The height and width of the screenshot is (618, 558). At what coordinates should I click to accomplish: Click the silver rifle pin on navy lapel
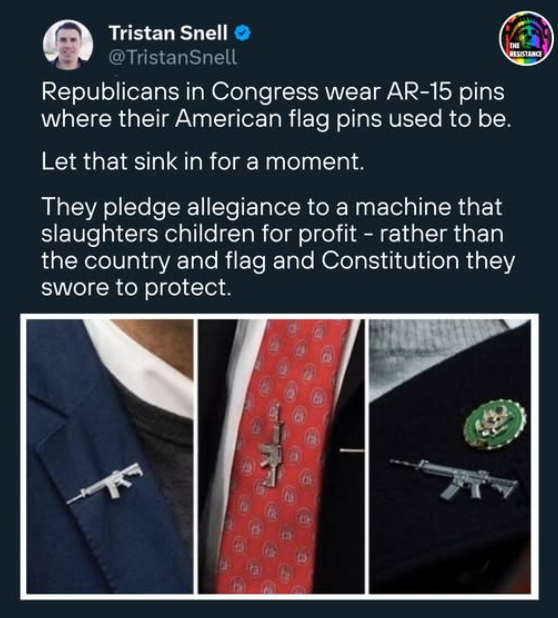coord(105,483)
